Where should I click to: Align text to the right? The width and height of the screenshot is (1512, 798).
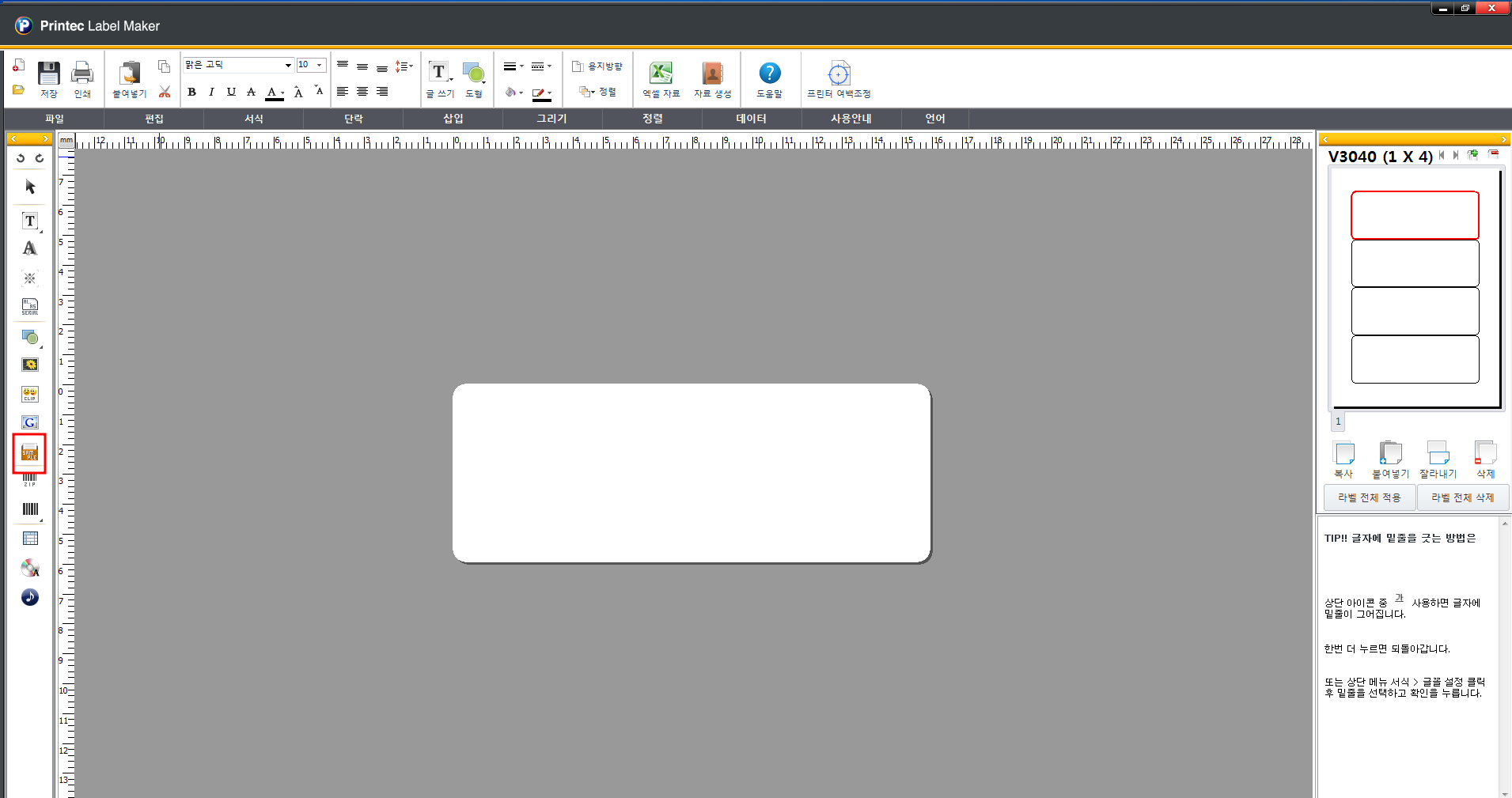click(x=382, y=92)
